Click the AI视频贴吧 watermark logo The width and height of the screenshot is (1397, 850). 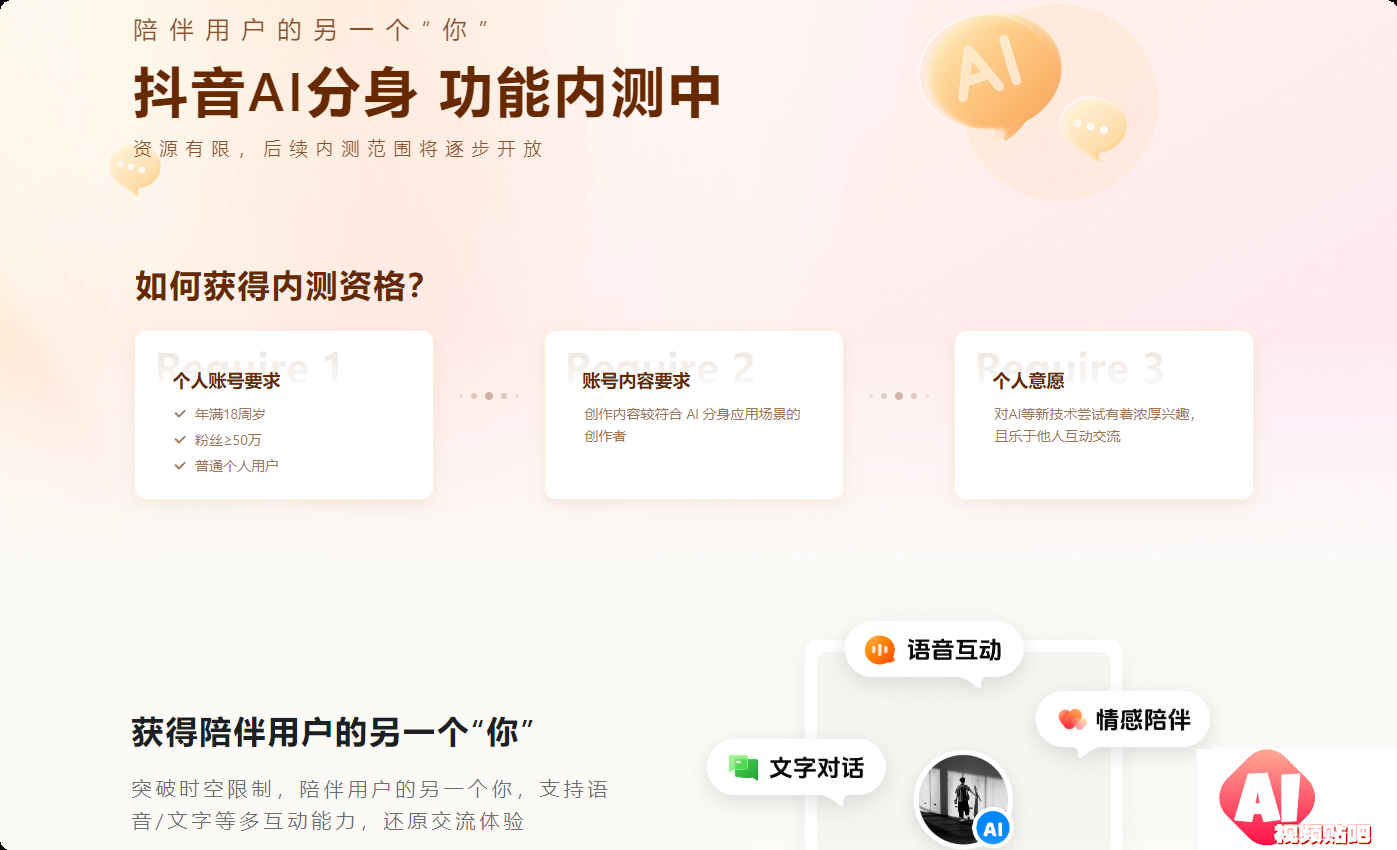(x=1296, y=799)
